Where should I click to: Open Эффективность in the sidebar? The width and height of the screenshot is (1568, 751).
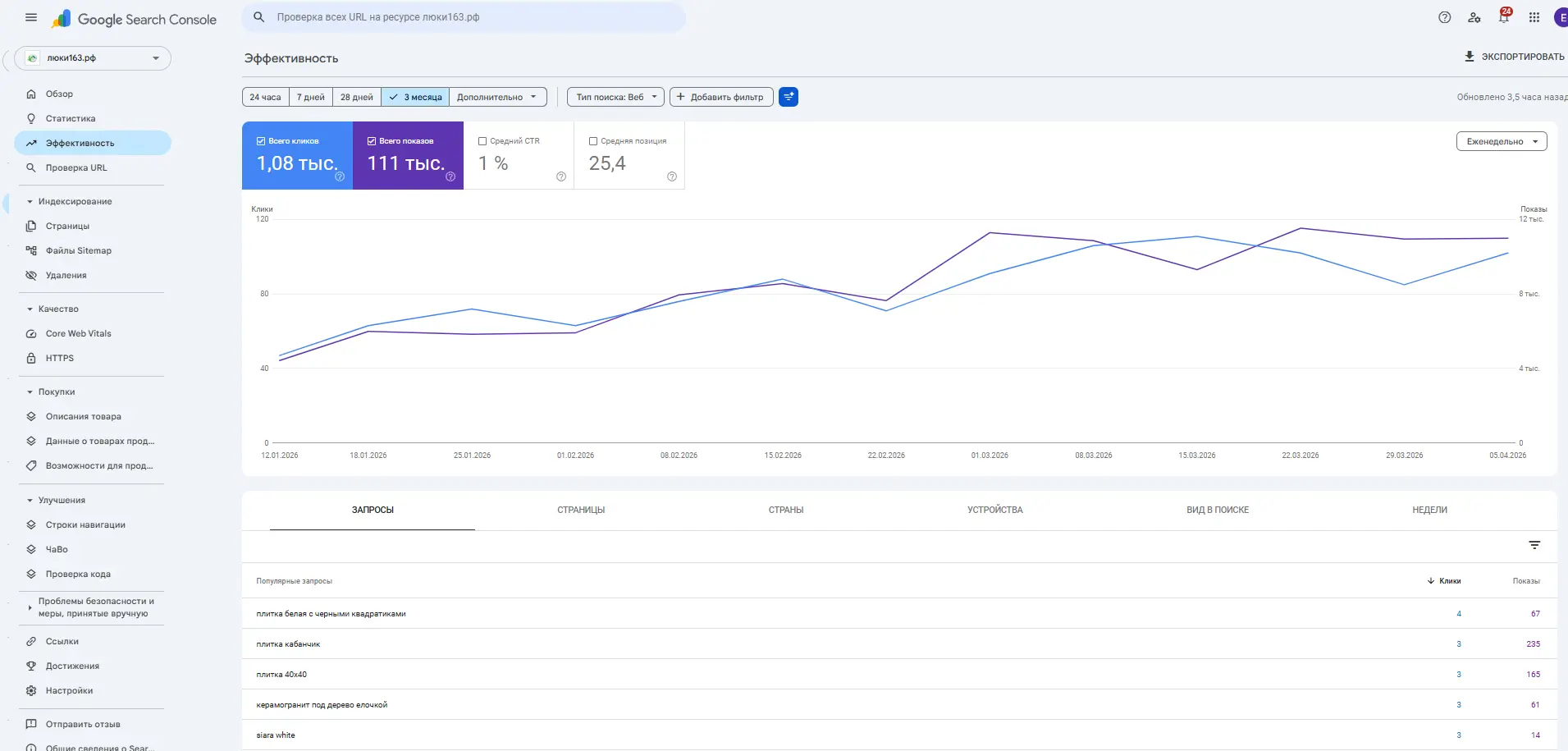point(93,143)
